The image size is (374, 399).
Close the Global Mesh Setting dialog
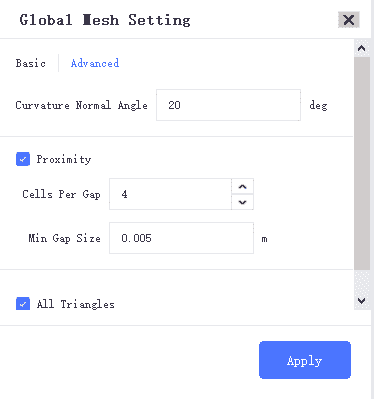[x=349, y=20]
